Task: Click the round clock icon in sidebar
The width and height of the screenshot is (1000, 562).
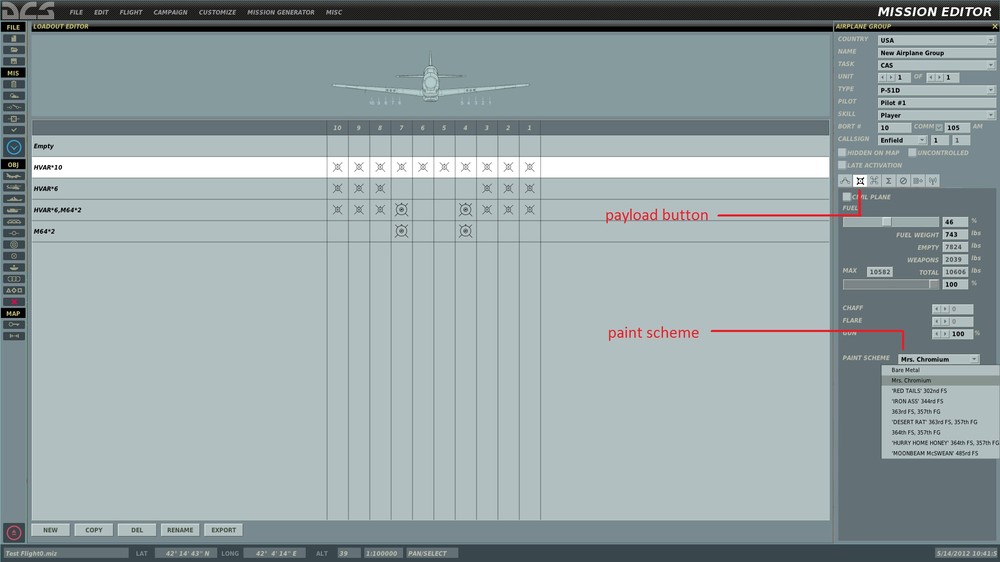Action: [x=13, y=147]
